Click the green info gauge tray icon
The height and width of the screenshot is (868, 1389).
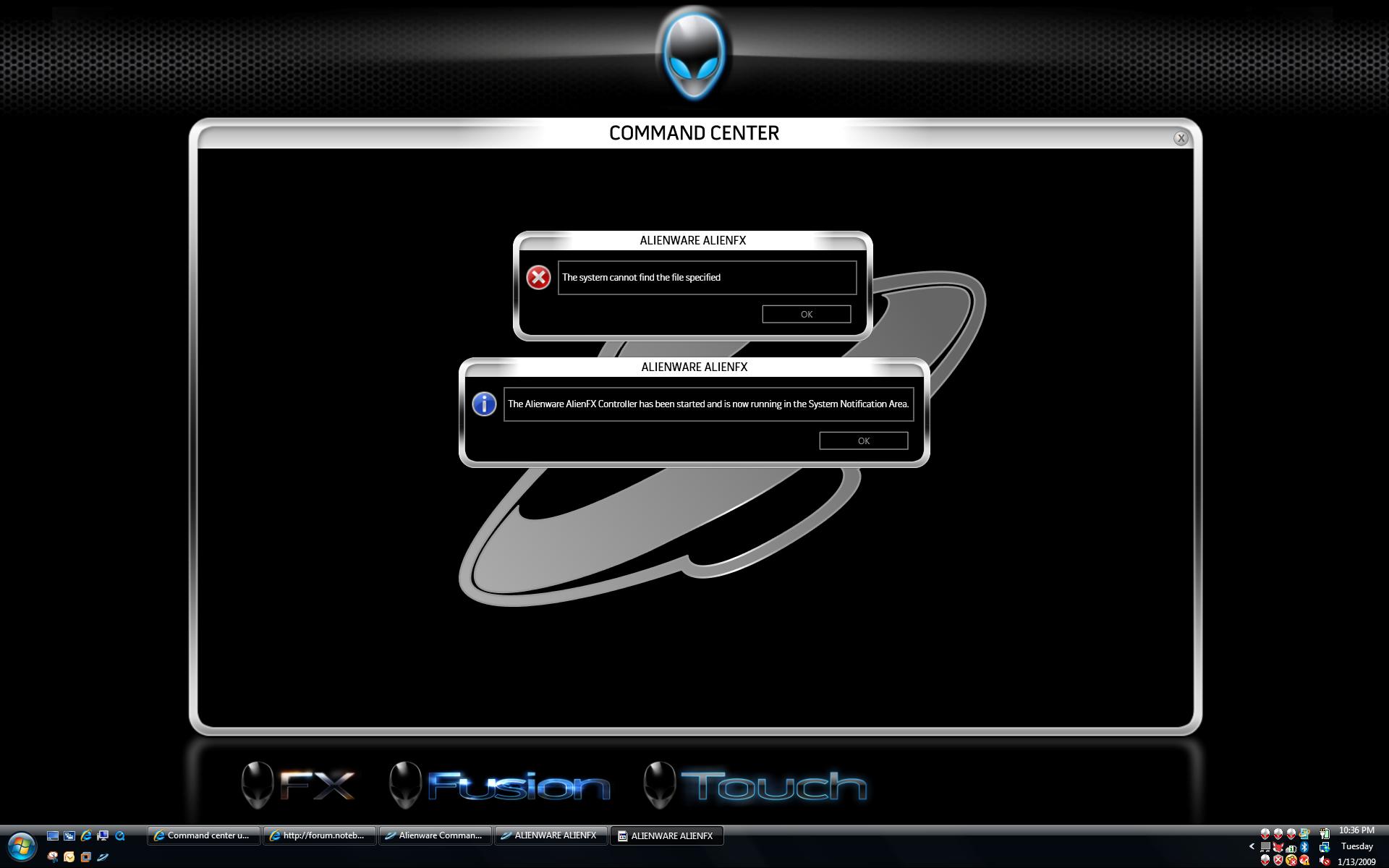pyautogui.click(x=1291, y=848)
